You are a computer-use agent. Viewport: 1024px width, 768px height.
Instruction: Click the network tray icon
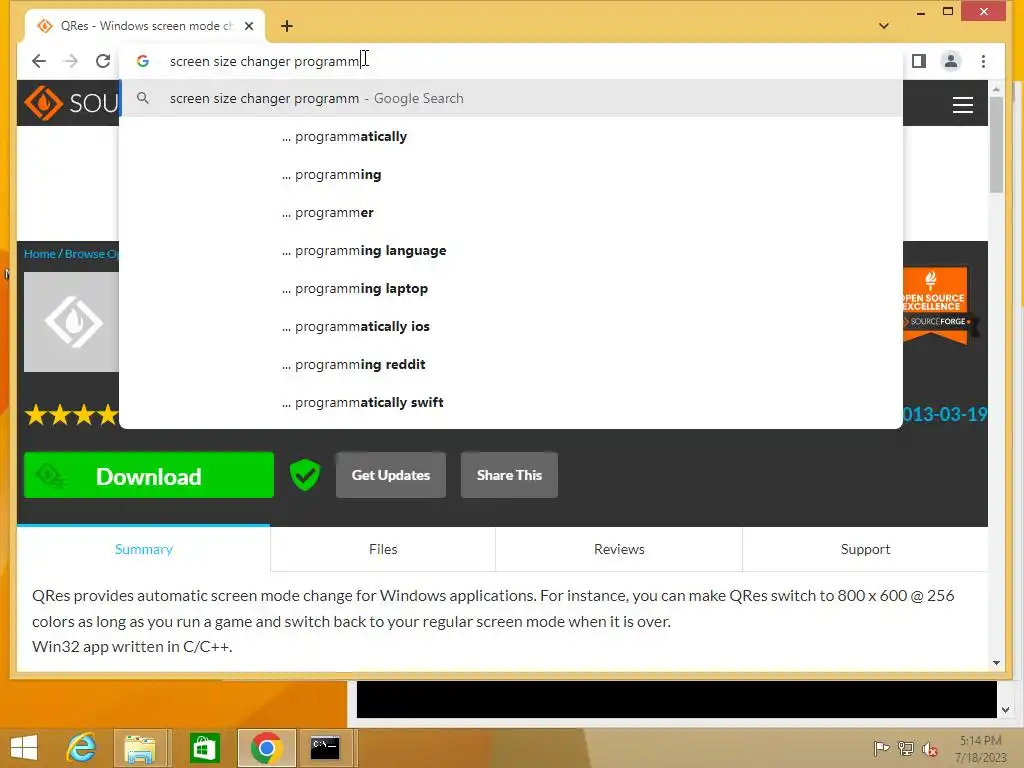pos(906,748)
